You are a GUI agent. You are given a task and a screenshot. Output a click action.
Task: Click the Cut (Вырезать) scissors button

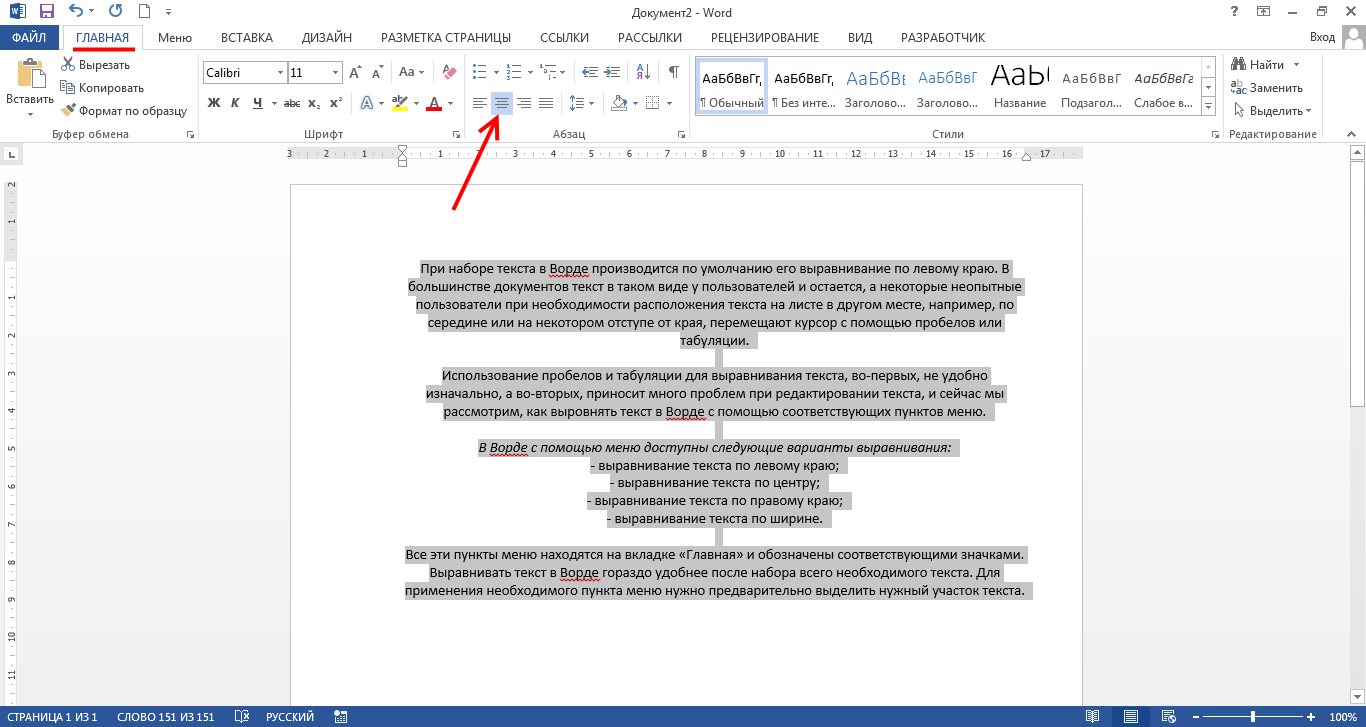[x=95, y=65]
